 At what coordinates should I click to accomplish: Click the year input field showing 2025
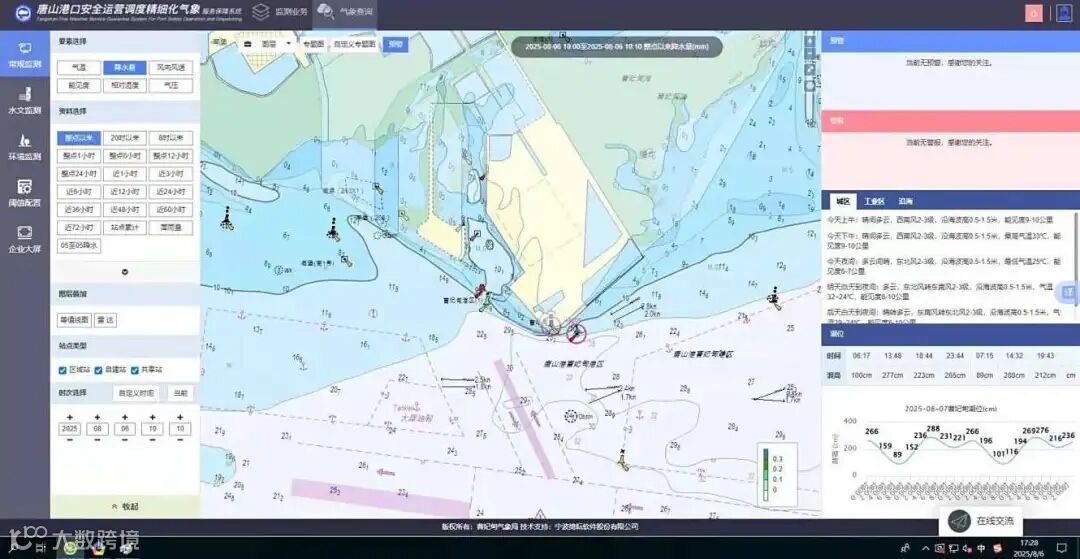pos(70,428)
